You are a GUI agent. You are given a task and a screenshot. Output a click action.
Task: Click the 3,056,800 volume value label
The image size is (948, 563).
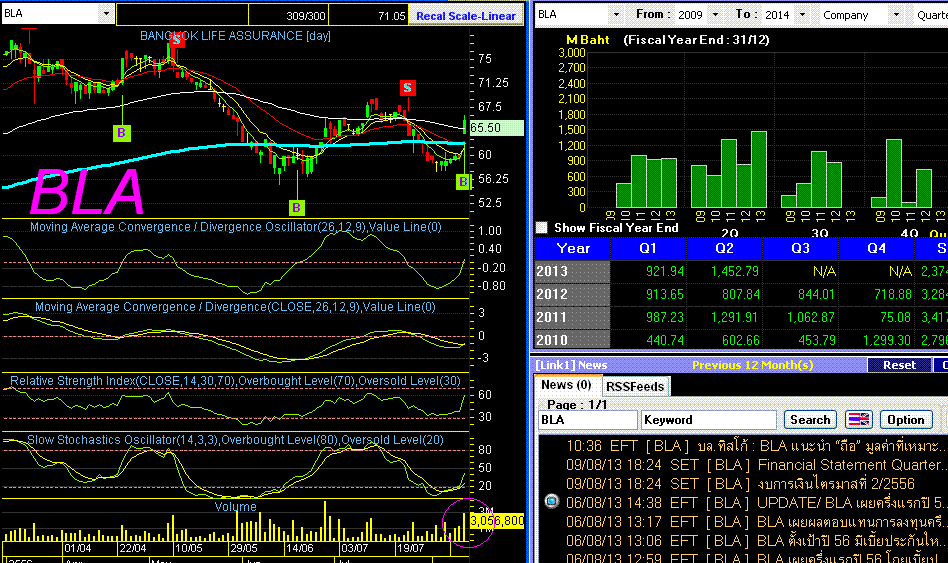coord(496,521)
